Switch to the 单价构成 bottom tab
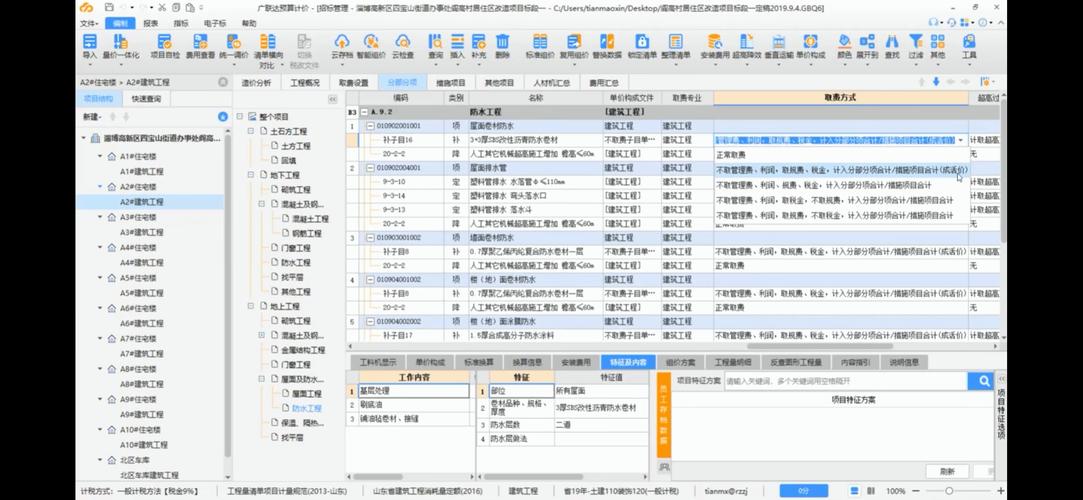Viewport: 1083px width, 500px height. [x=430, y=362]
